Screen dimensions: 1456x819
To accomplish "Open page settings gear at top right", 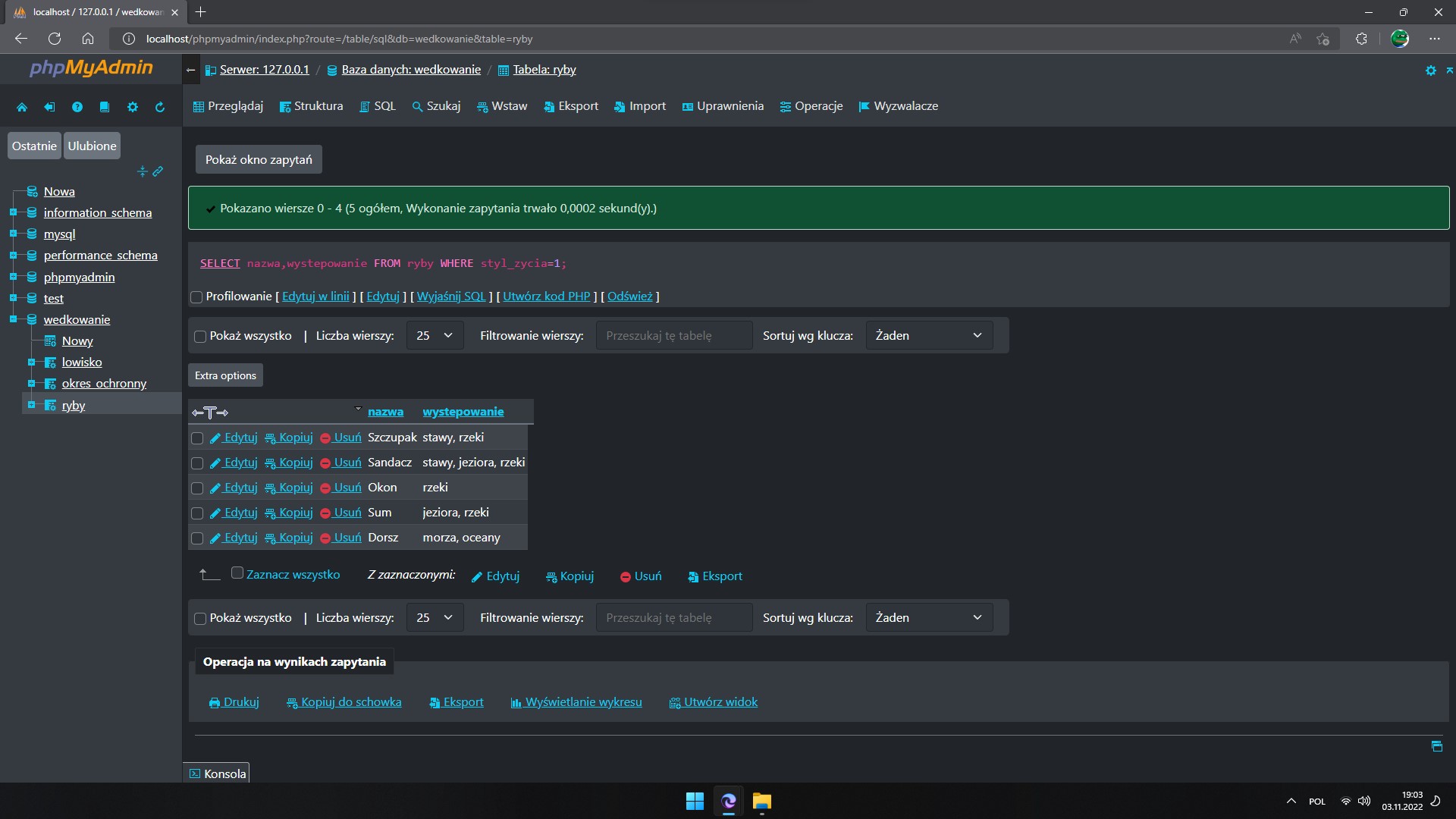I will [x=1430, y=71].
